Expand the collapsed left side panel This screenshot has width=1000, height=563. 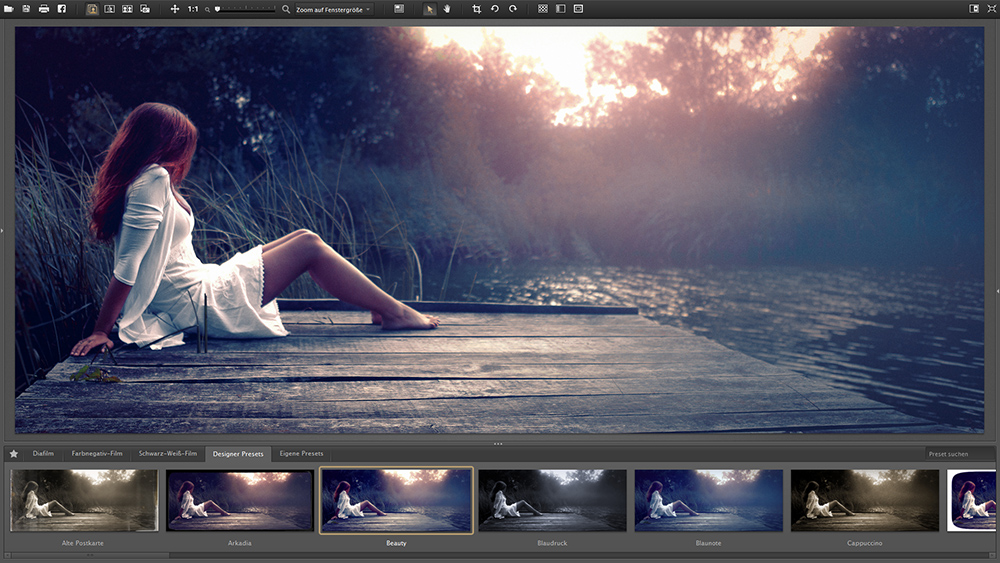point(3,231)
